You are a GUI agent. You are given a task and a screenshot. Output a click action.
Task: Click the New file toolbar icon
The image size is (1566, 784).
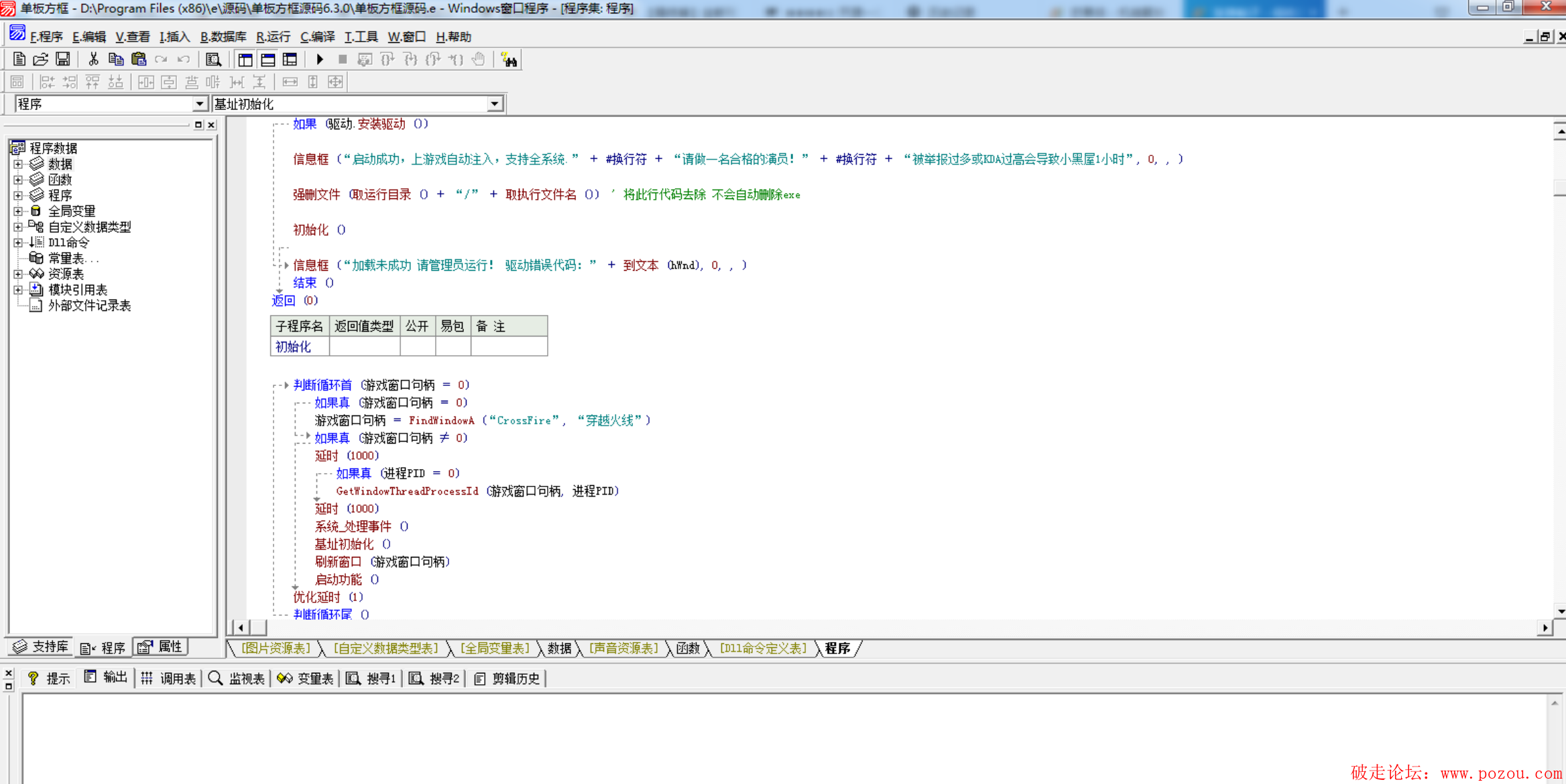pyautogui.click(x=19, y=60)
